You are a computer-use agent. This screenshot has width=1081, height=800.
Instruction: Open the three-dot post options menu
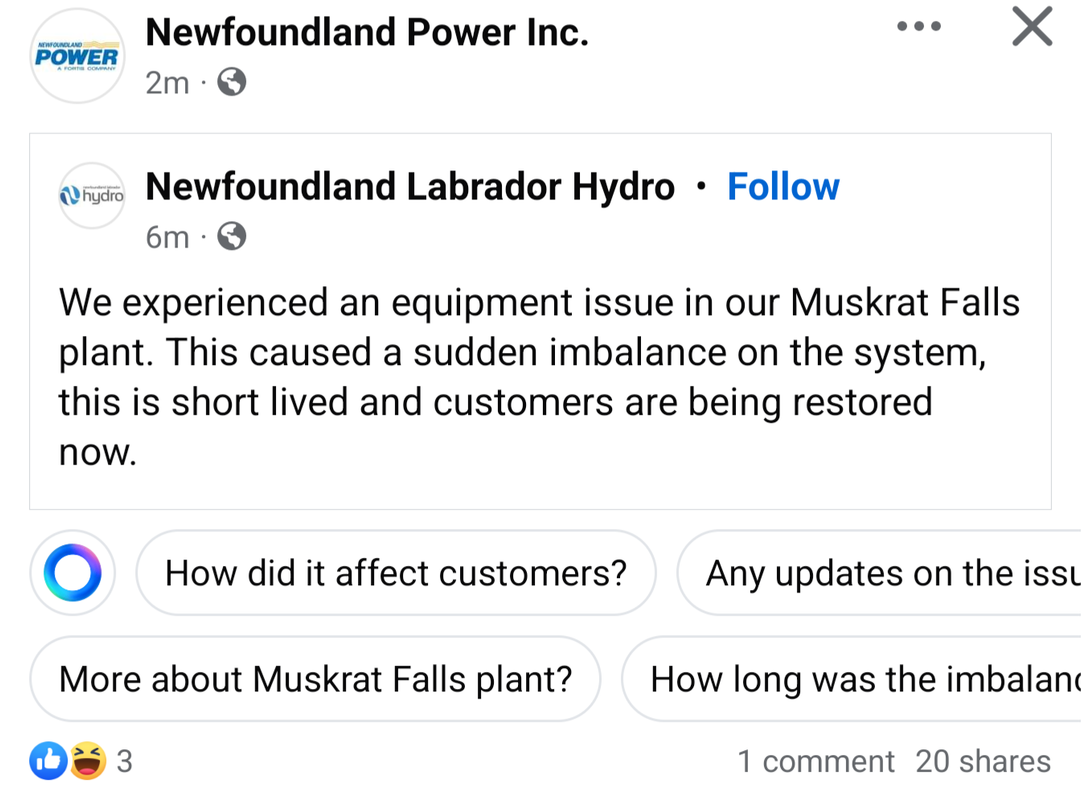919,27
